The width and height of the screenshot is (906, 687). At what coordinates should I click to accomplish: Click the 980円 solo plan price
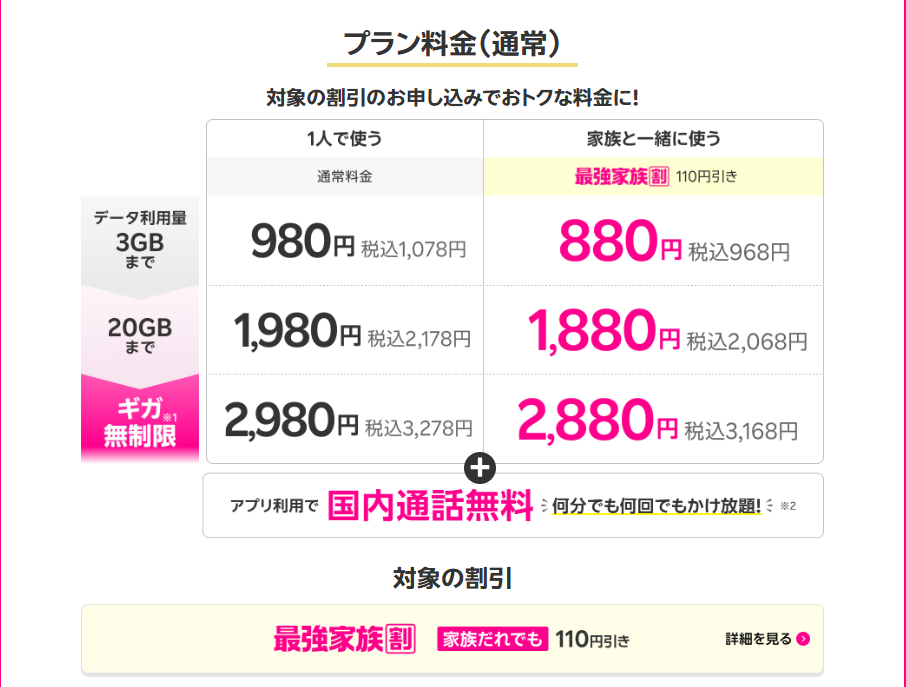click(x=303, y=241)
